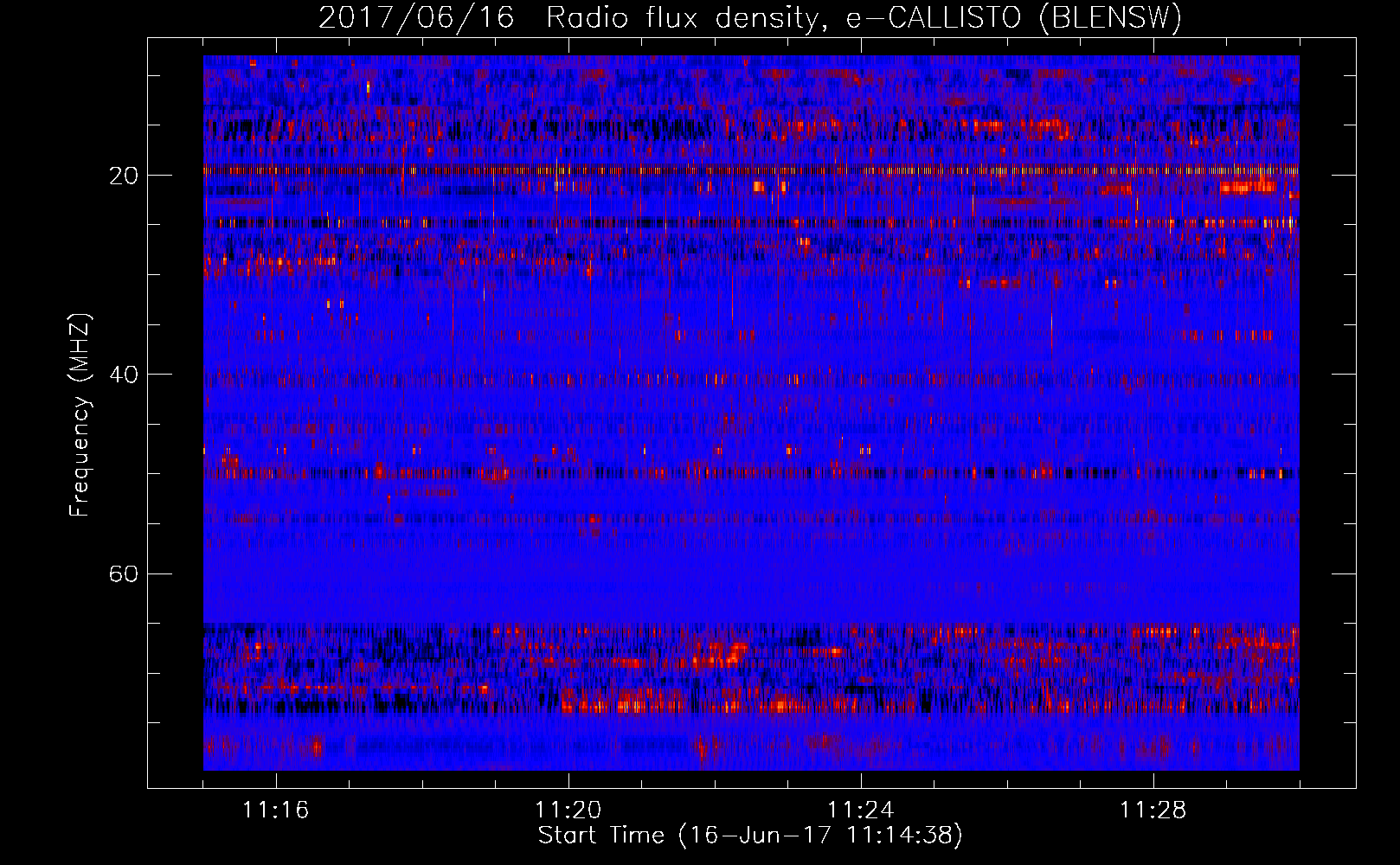Click the Frequency (MHZ) axis label
Image resolution: width=1400 pixels, height=865 pixels.
pyautogui.click(x=80, y=414)
